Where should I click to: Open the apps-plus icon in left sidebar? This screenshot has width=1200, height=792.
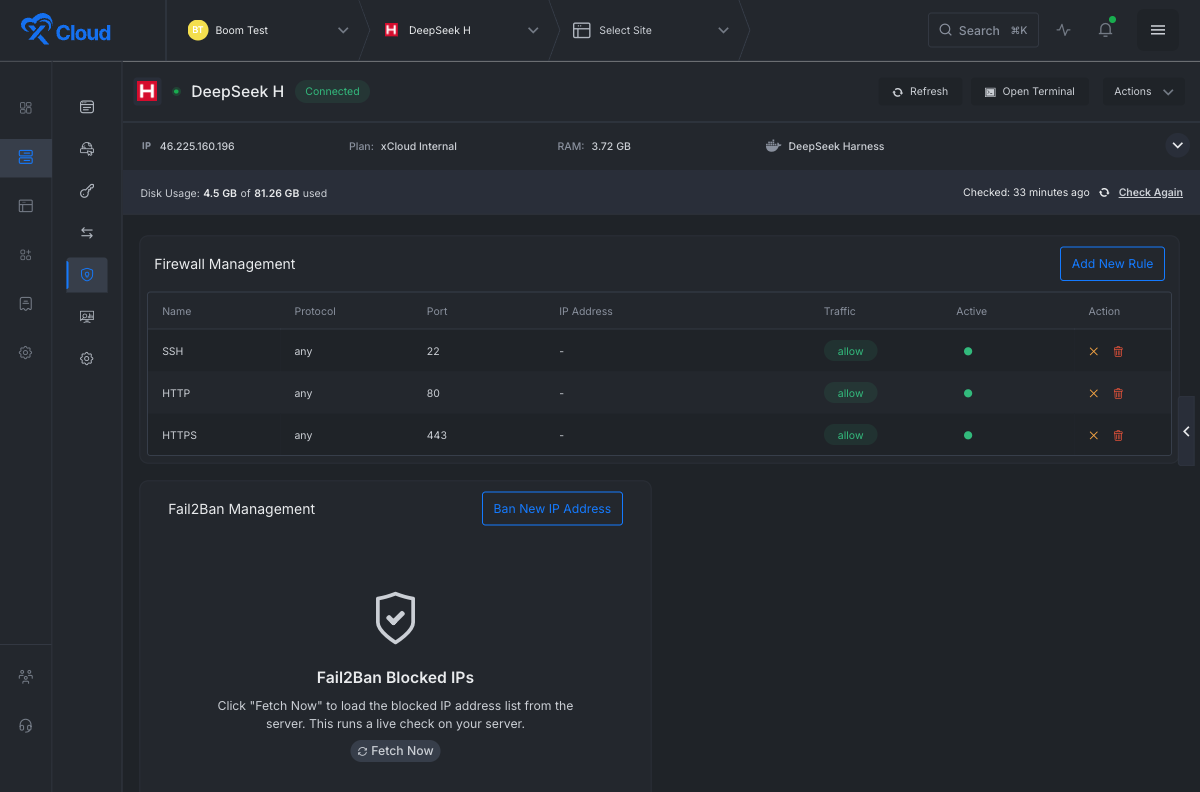pyautogui.click(x=26, y=255)
